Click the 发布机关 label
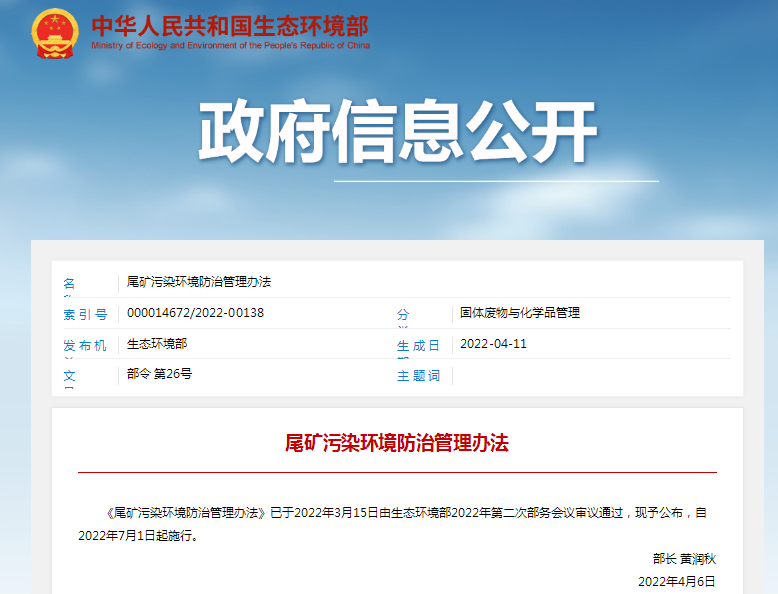This screenshot has height=594, width=778. pos(85,345)
